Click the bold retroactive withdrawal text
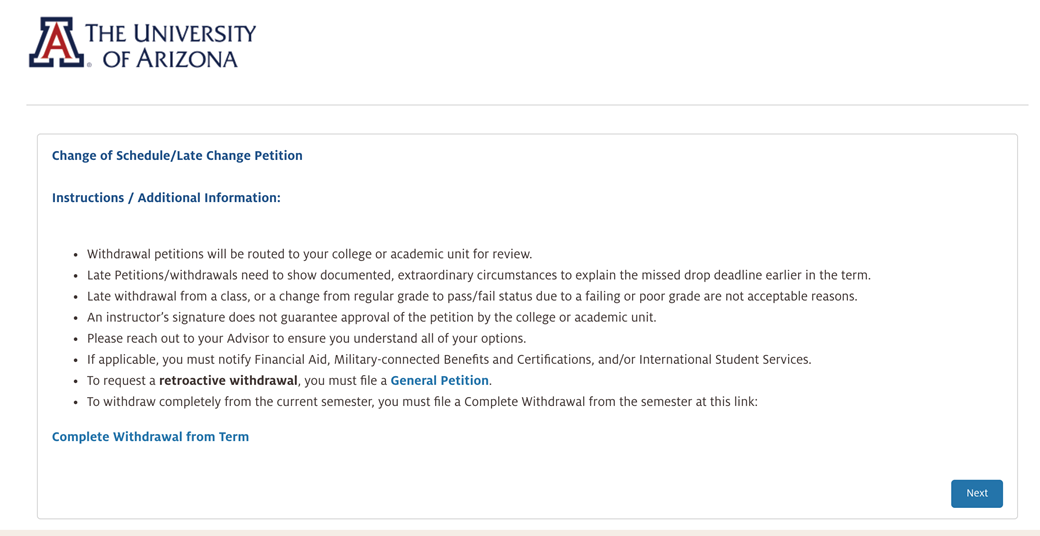The height and width of the screenshot is (536, 1040). [x=228, y=381]
